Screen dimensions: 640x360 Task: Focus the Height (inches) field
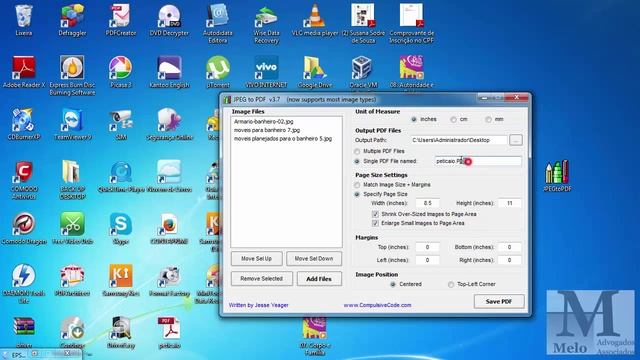(x=509, y=203)
